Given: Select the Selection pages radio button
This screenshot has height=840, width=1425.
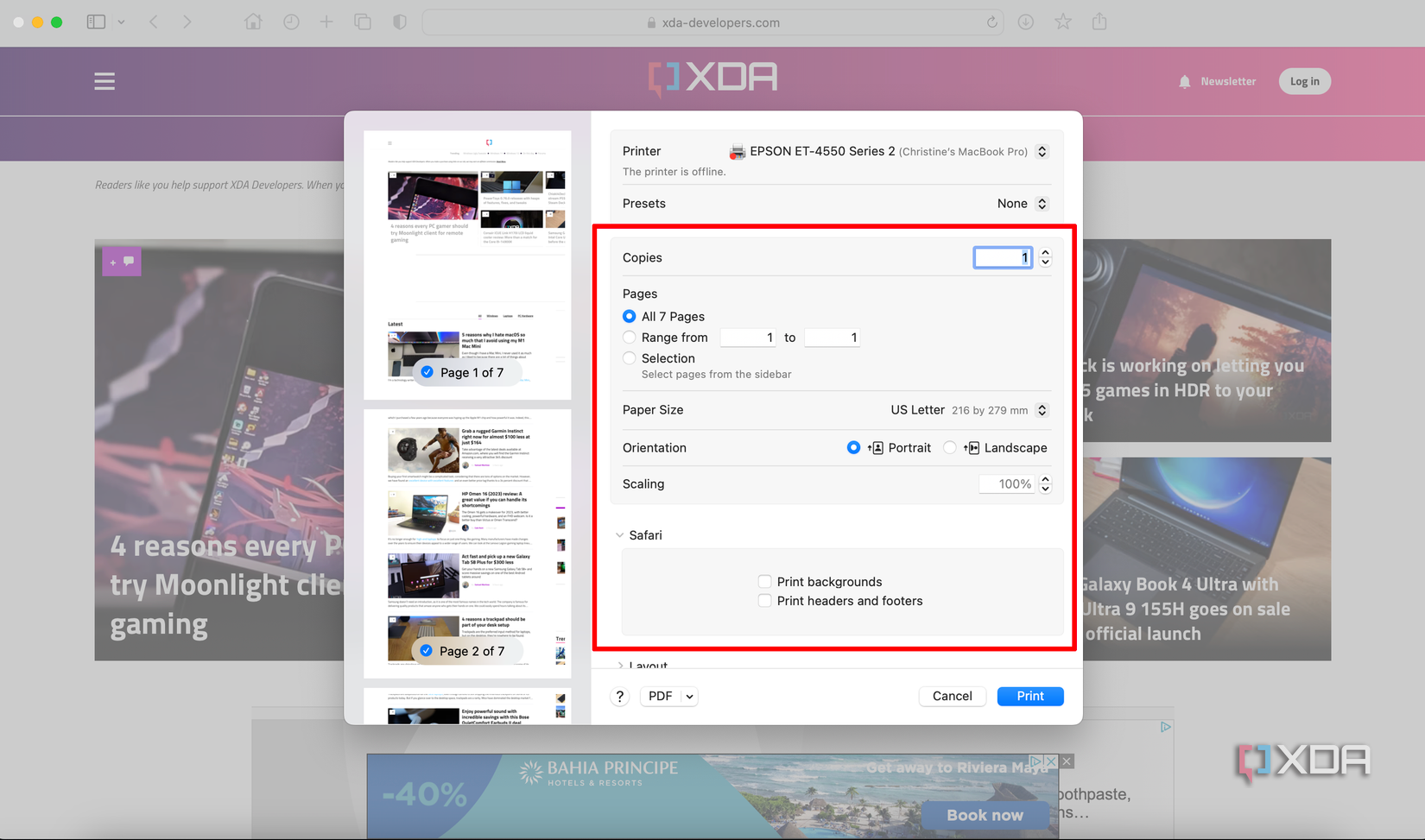Looking at the screenshot, I should (x=630, y=358).
